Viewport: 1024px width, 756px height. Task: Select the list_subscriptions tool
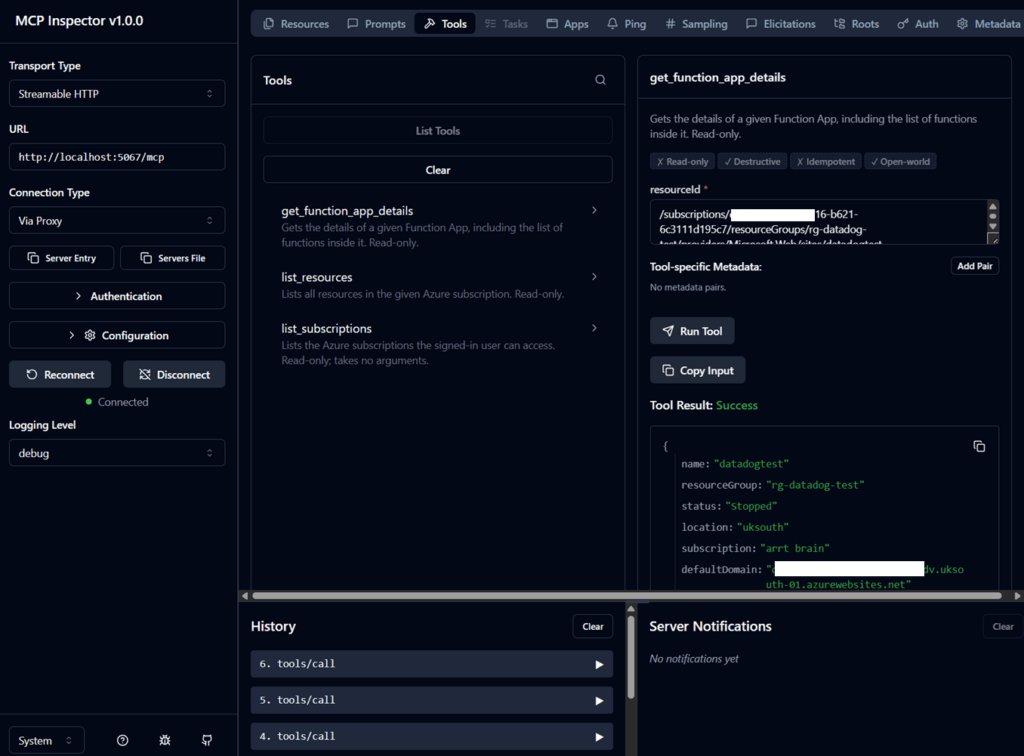(x=438, y=344)
